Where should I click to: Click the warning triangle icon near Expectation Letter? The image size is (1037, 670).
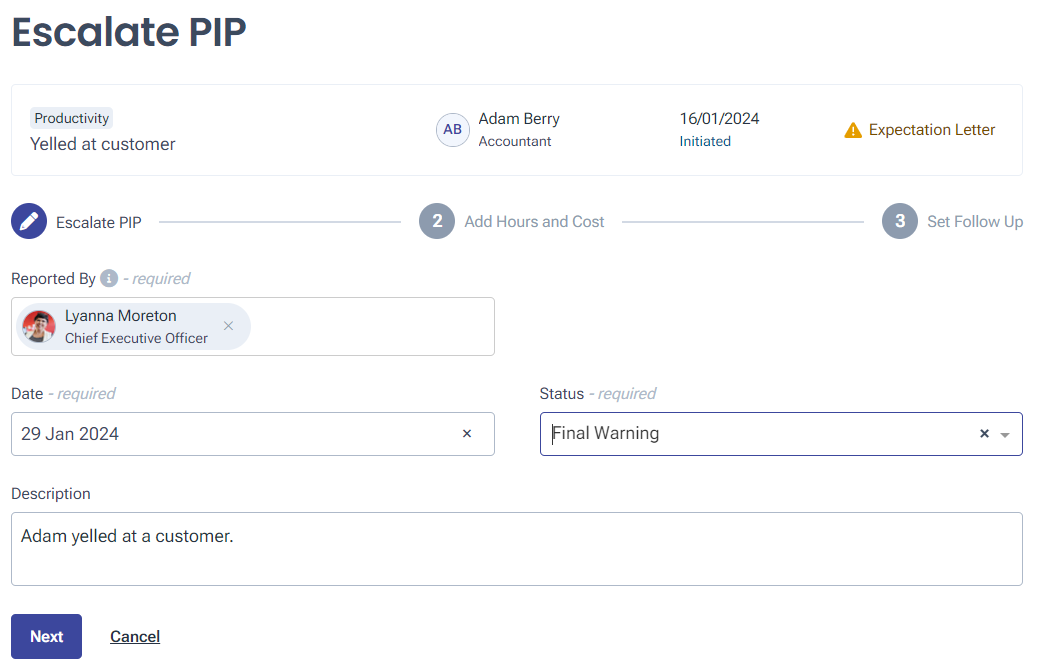pos(853,130)
